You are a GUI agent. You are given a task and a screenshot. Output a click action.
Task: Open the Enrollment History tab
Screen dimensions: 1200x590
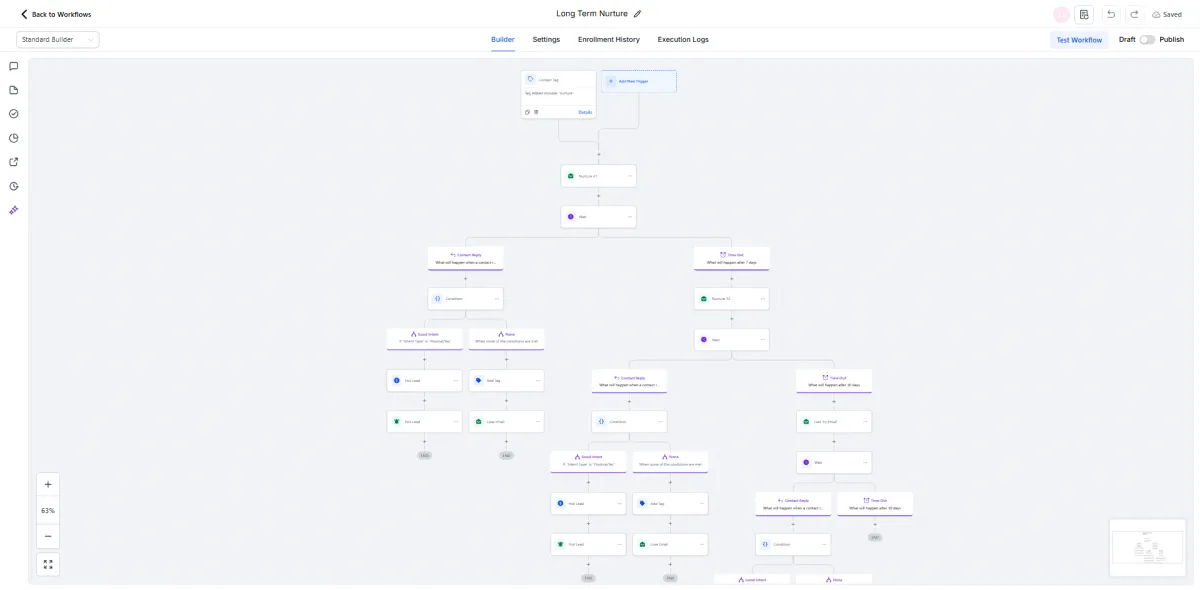point(608,40)
